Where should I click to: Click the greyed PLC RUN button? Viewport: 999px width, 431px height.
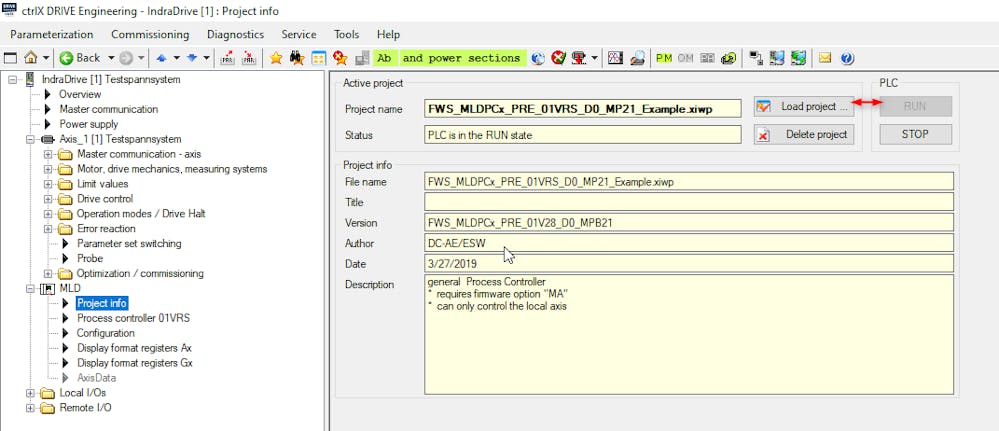tap(916, 106)
